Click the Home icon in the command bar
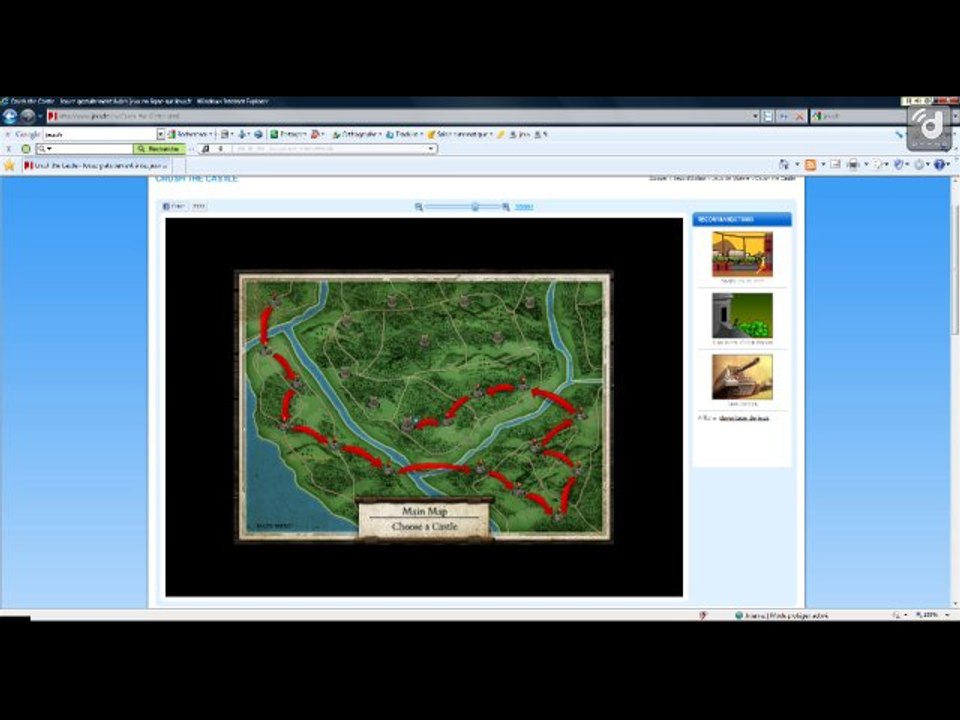Viewport: 960px width, 720px height. tap(784, 165)
